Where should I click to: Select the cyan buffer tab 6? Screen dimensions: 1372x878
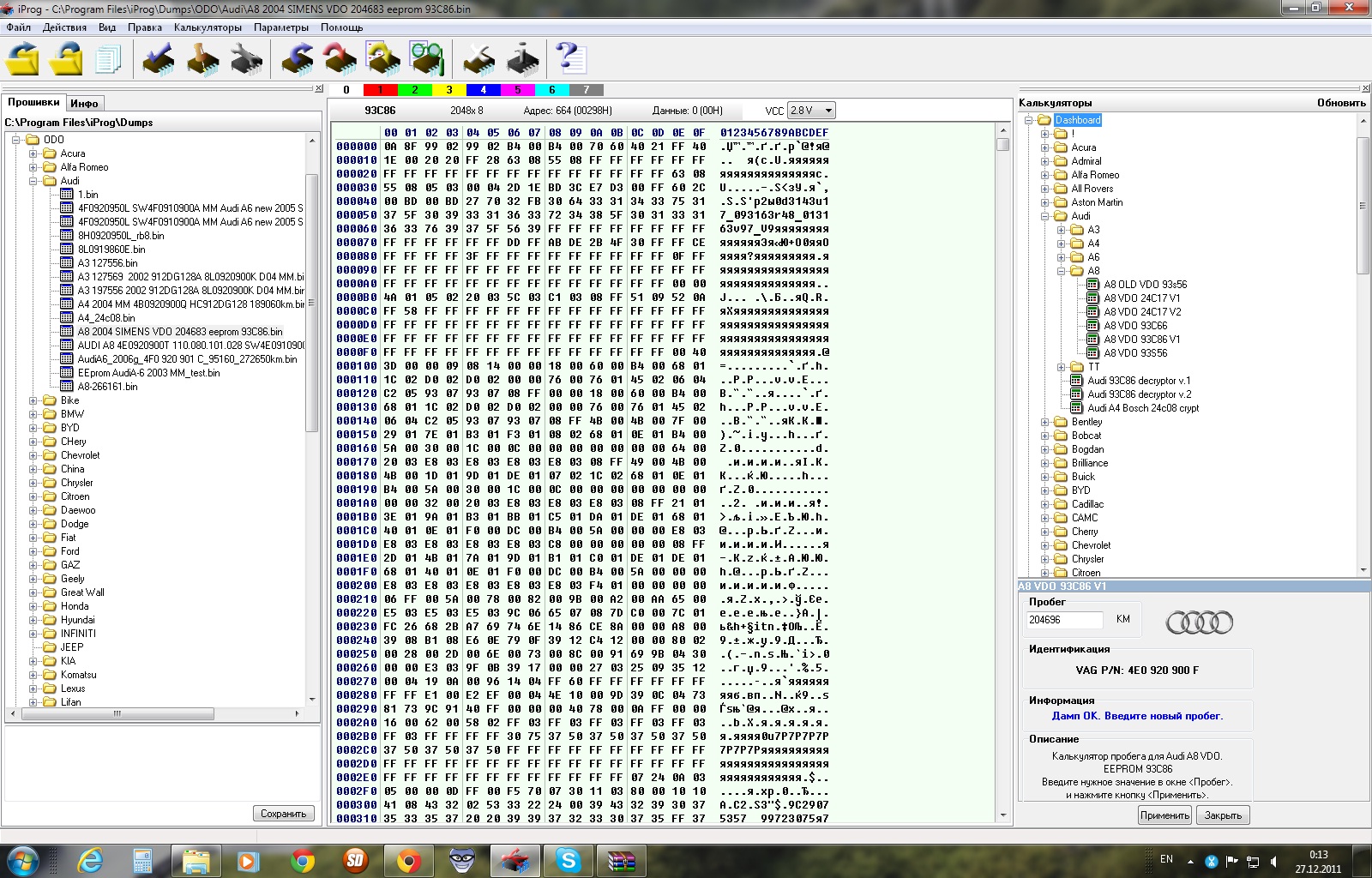tap(551, 89)
